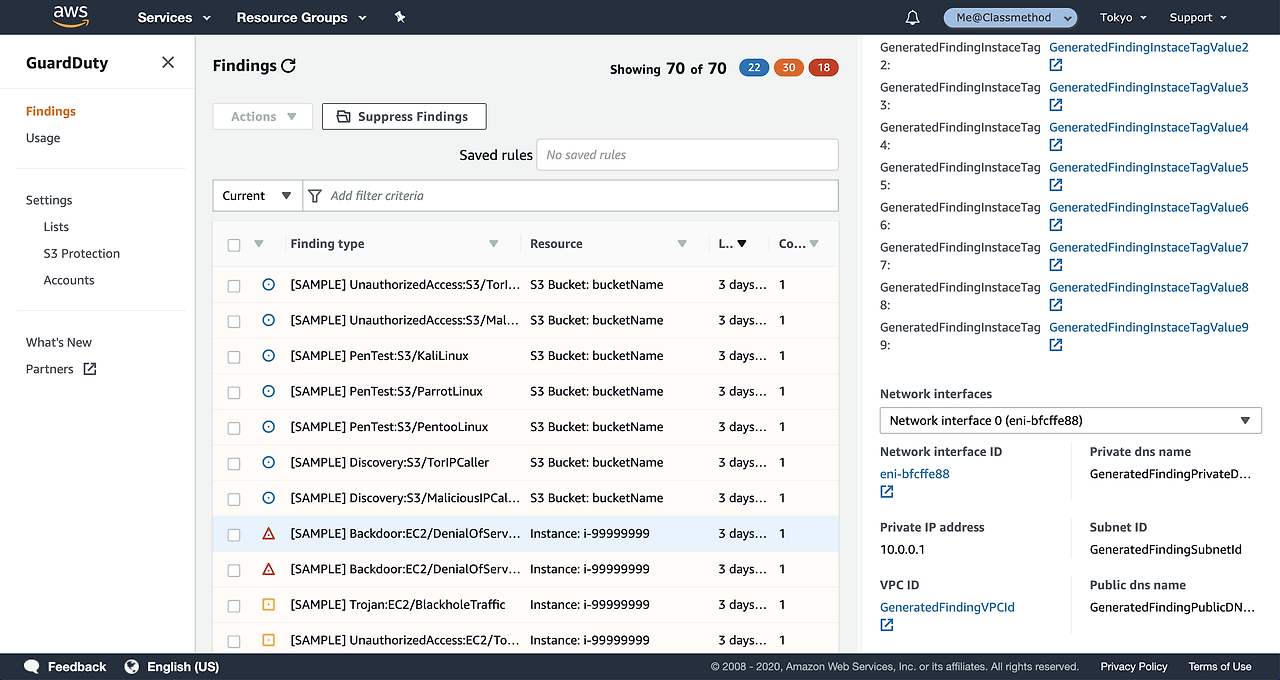Image resolution: width=1280 pixels, height=680 pixels.
Task: Click severity icon for Discovery:S3/TorIPCaller
Action: click(268, 462)
